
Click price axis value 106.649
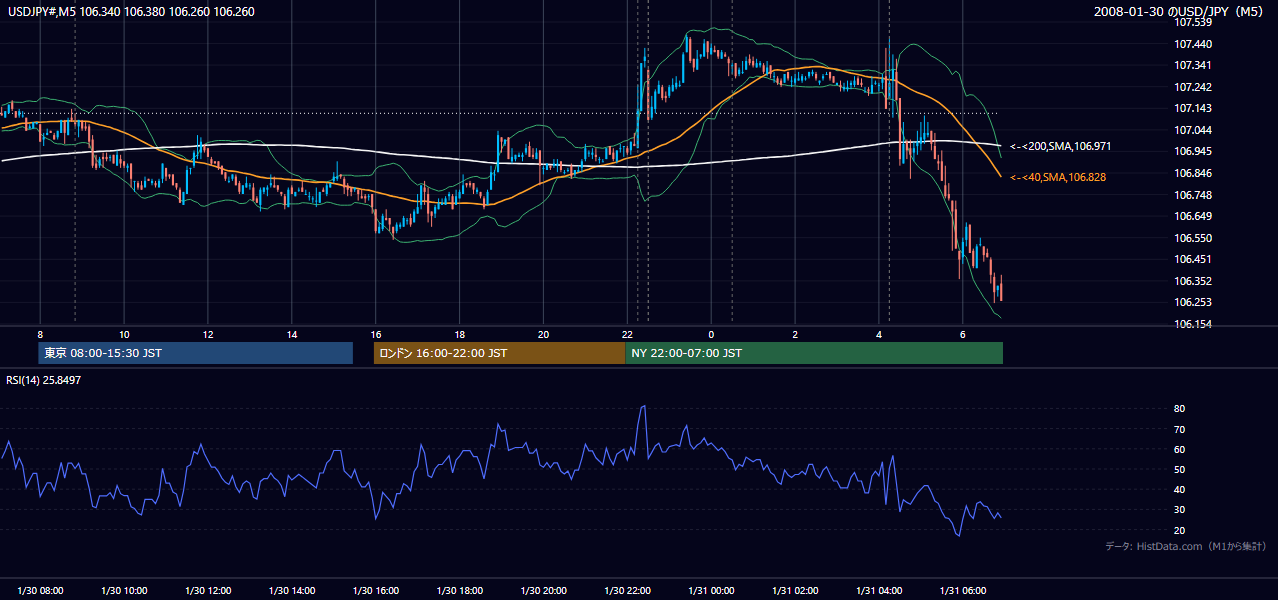point(1193,216)
